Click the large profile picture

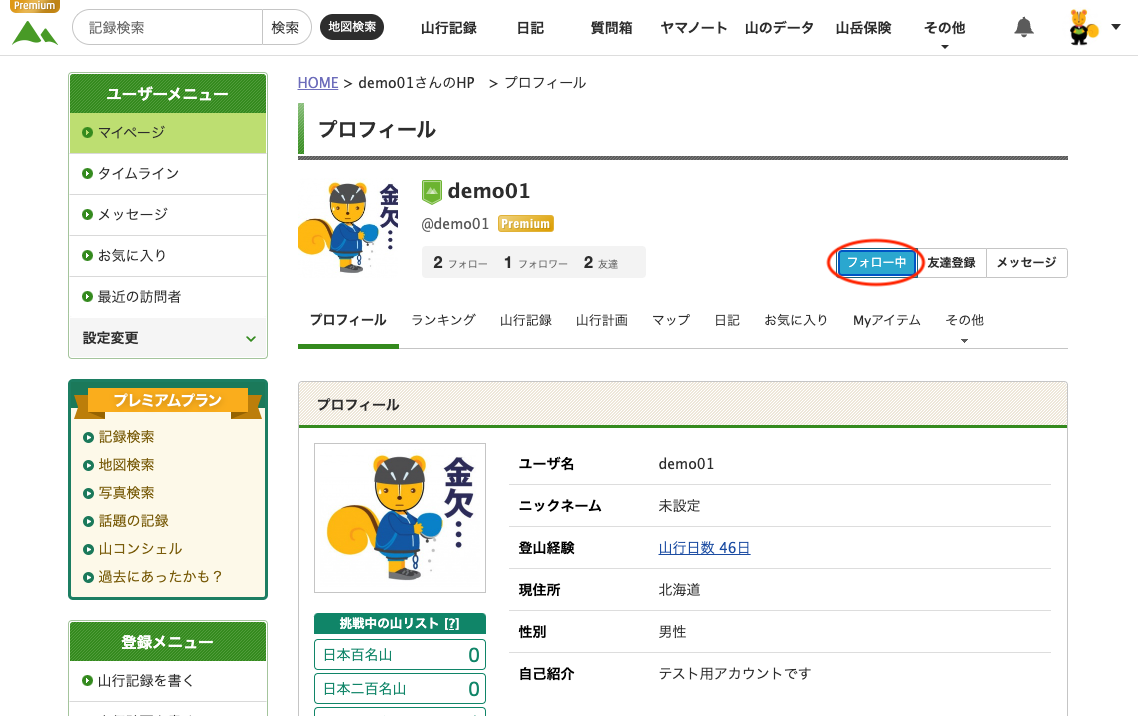point(400,518)
